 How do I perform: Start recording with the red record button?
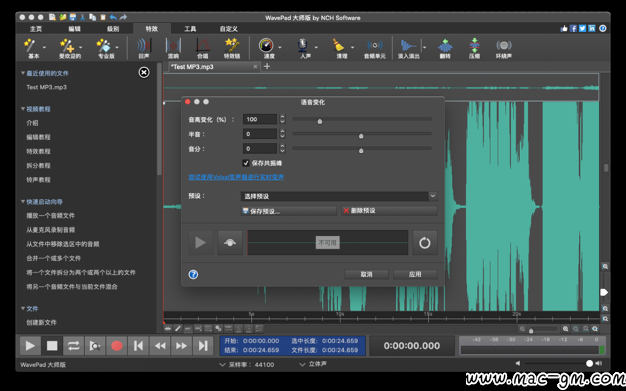[117, 345]
